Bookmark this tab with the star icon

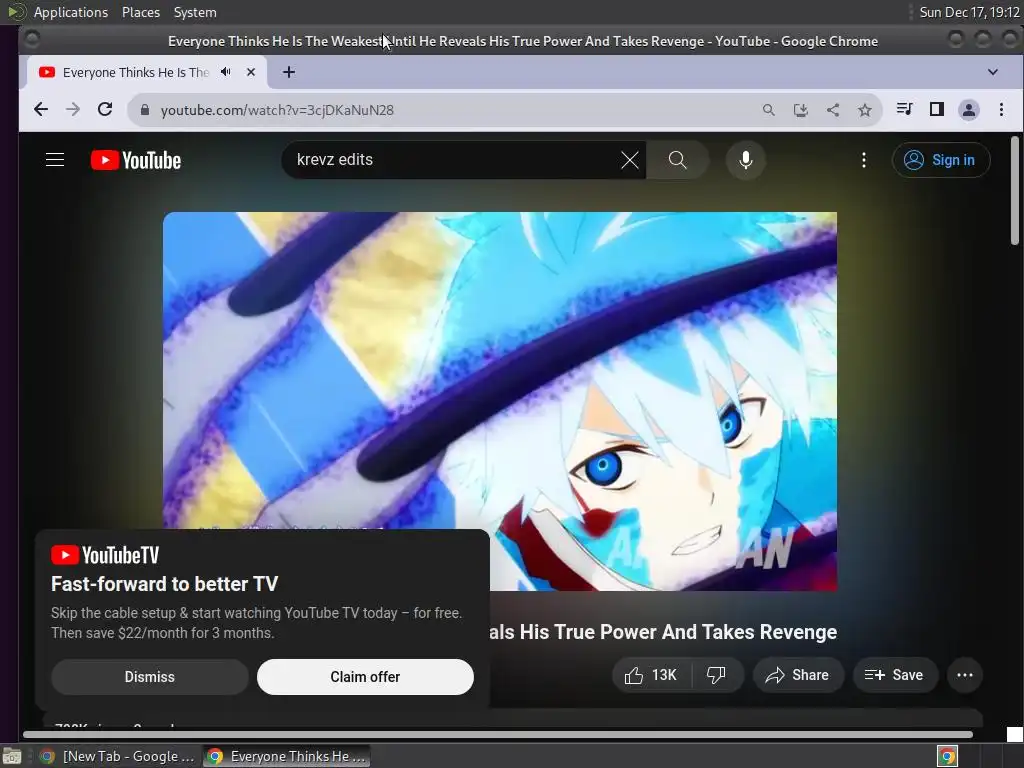[x=865, y=110]
